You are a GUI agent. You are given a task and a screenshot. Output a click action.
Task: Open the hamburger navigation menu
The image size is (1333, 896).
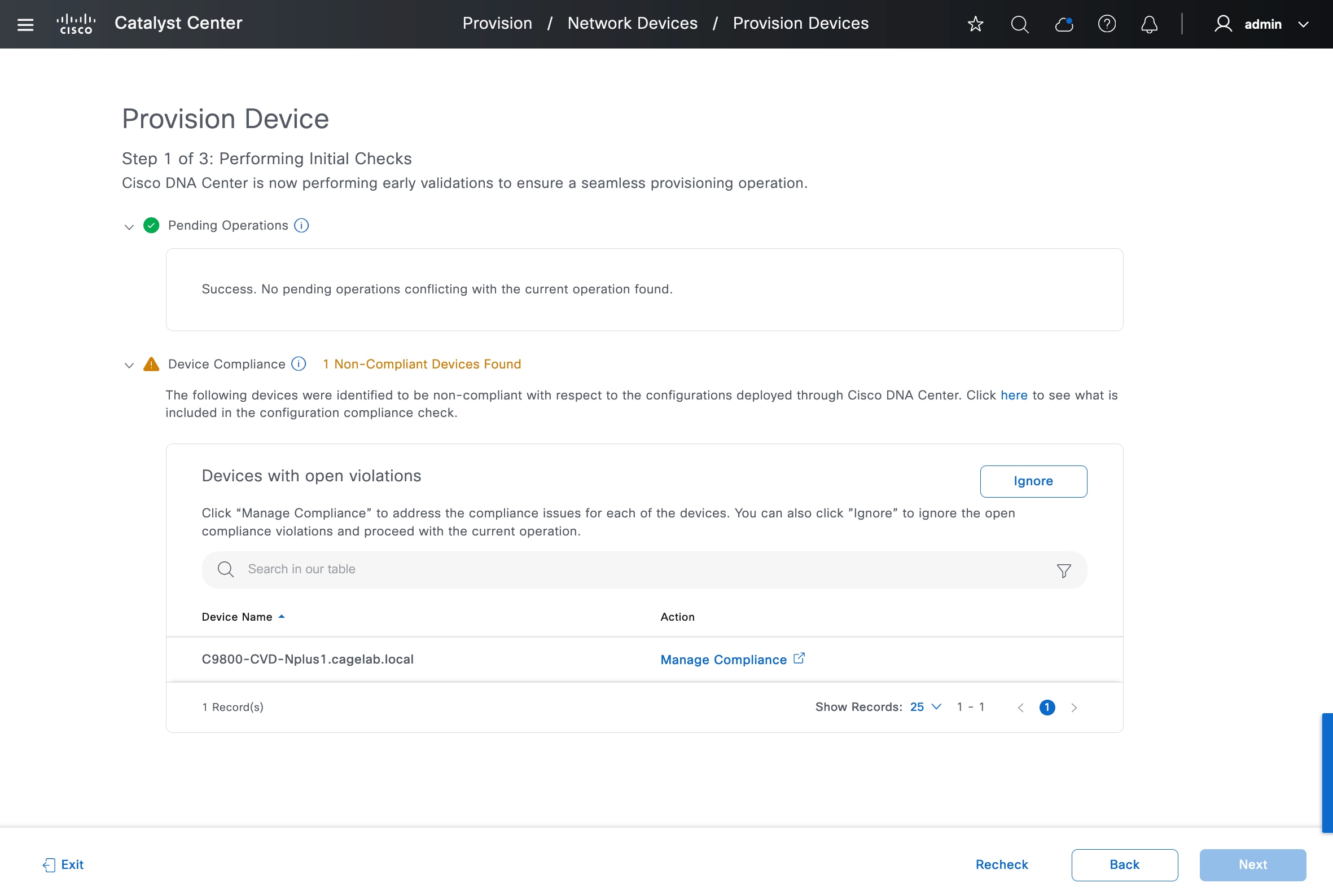point(25,24)
